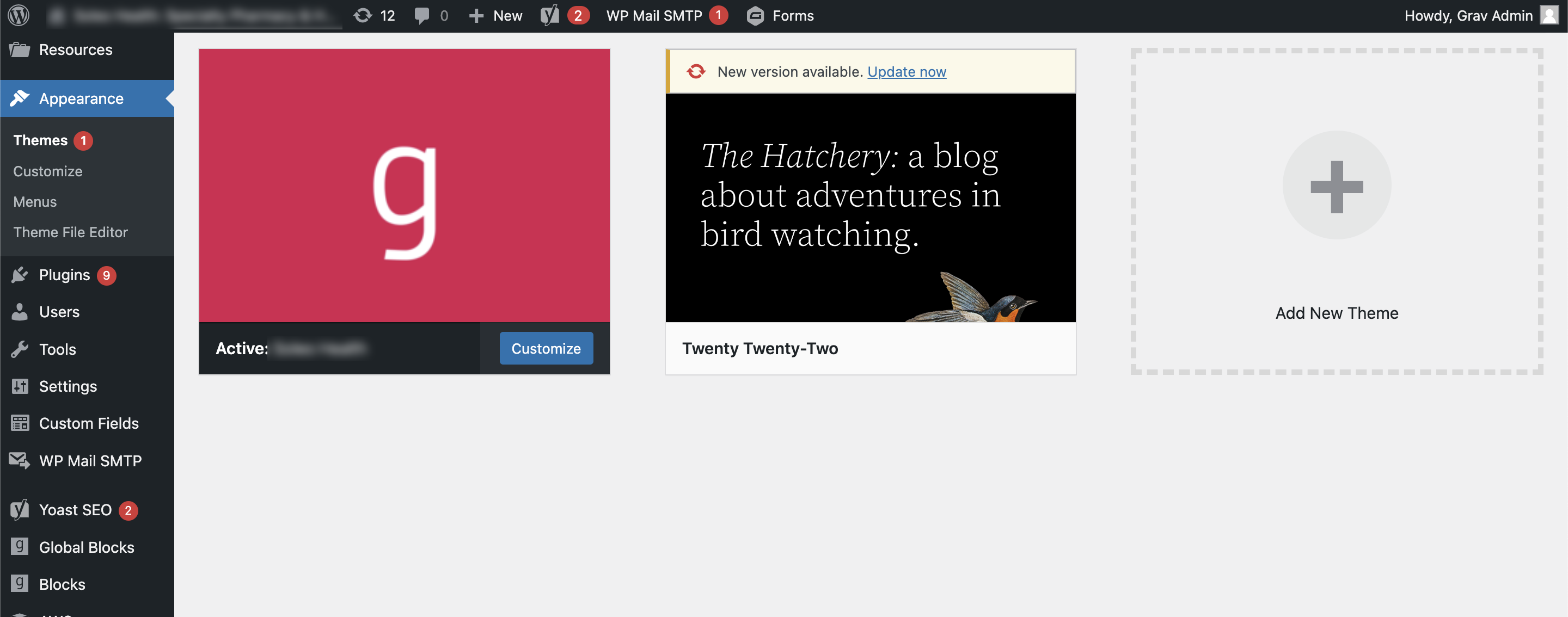Select the active theme red thumbnail
The image size is (1568, 617).
[404, 186]
